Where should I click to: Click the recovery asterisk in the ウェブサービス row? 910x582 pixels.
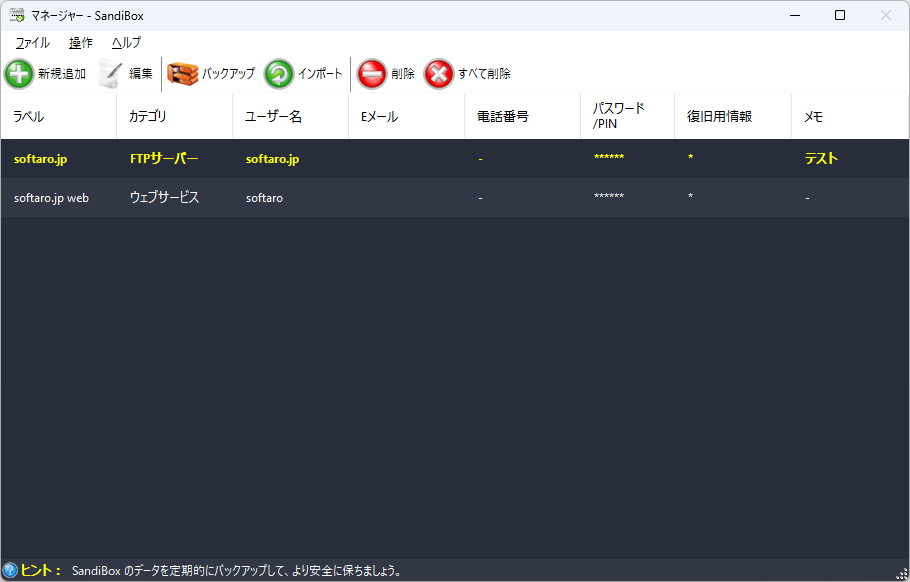(691, 196)
